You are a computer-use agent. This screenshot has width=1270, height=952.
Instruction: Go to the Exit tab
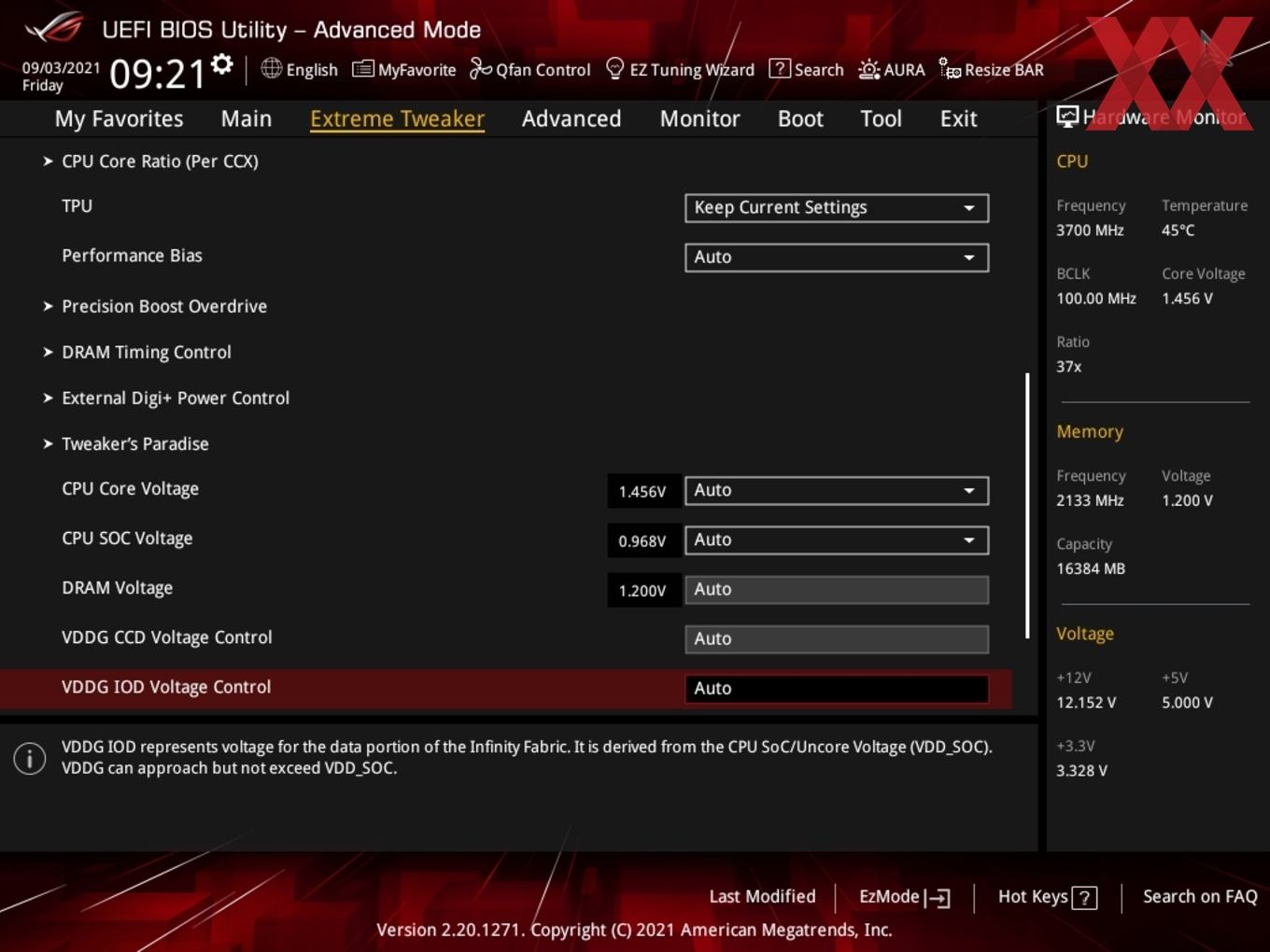958,119
